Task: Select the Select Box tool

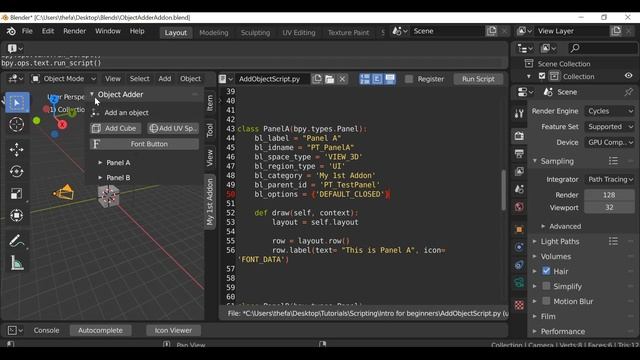Action: coord(17,102)
